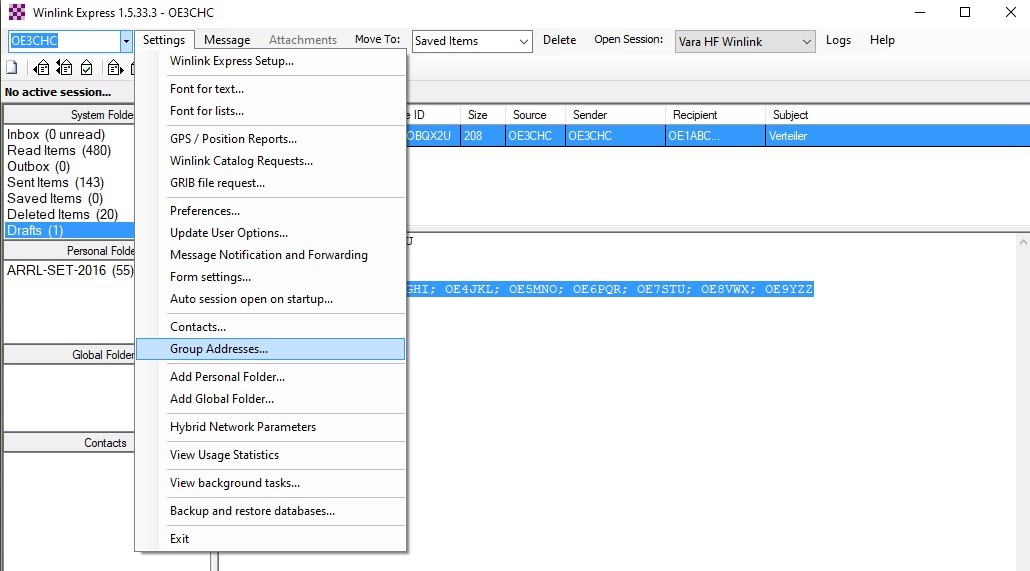
Task: Open the Attachments menu
Action: pos(303,40)
